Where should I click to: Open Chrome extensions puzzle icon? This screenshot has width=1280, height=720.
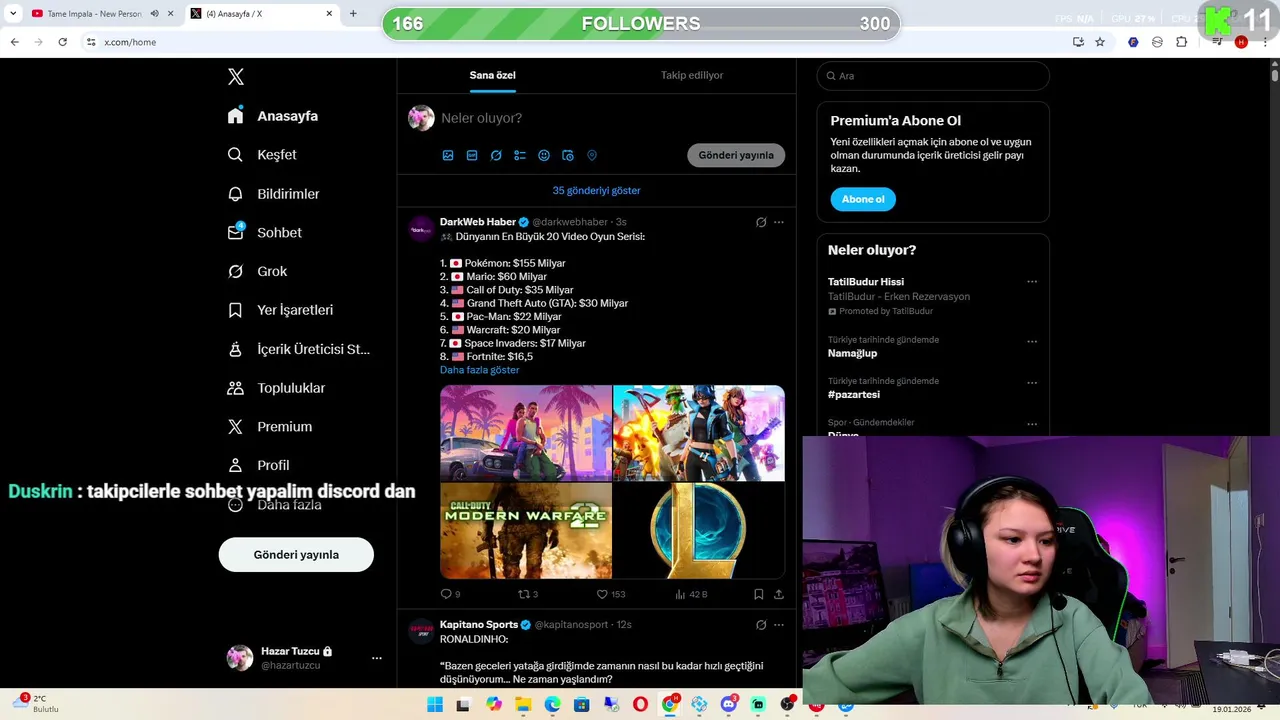[1182, 42]
